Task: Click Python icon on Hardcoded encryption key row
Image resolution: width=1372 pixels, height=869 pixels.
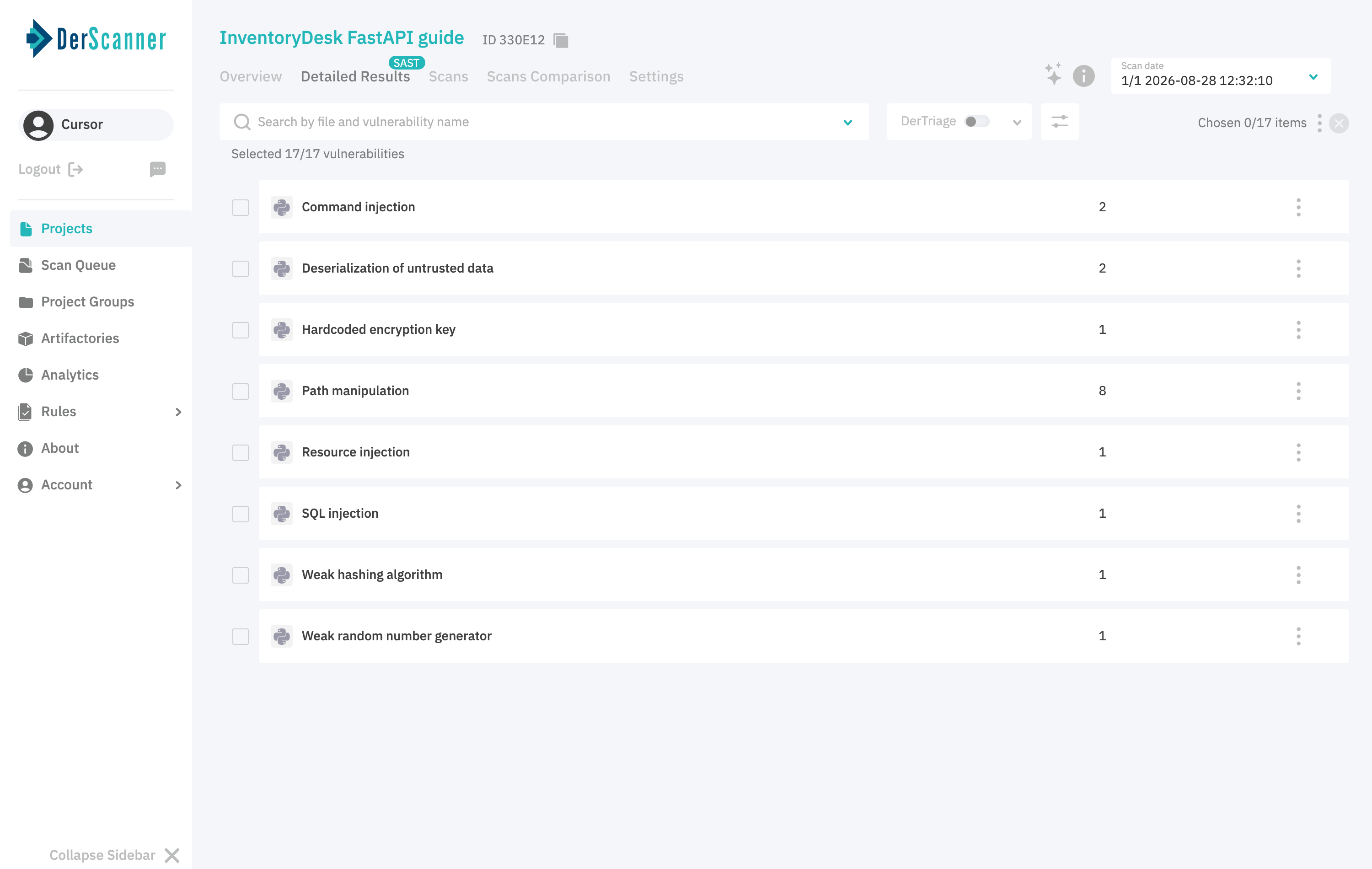Action: [x=281, y=329]
